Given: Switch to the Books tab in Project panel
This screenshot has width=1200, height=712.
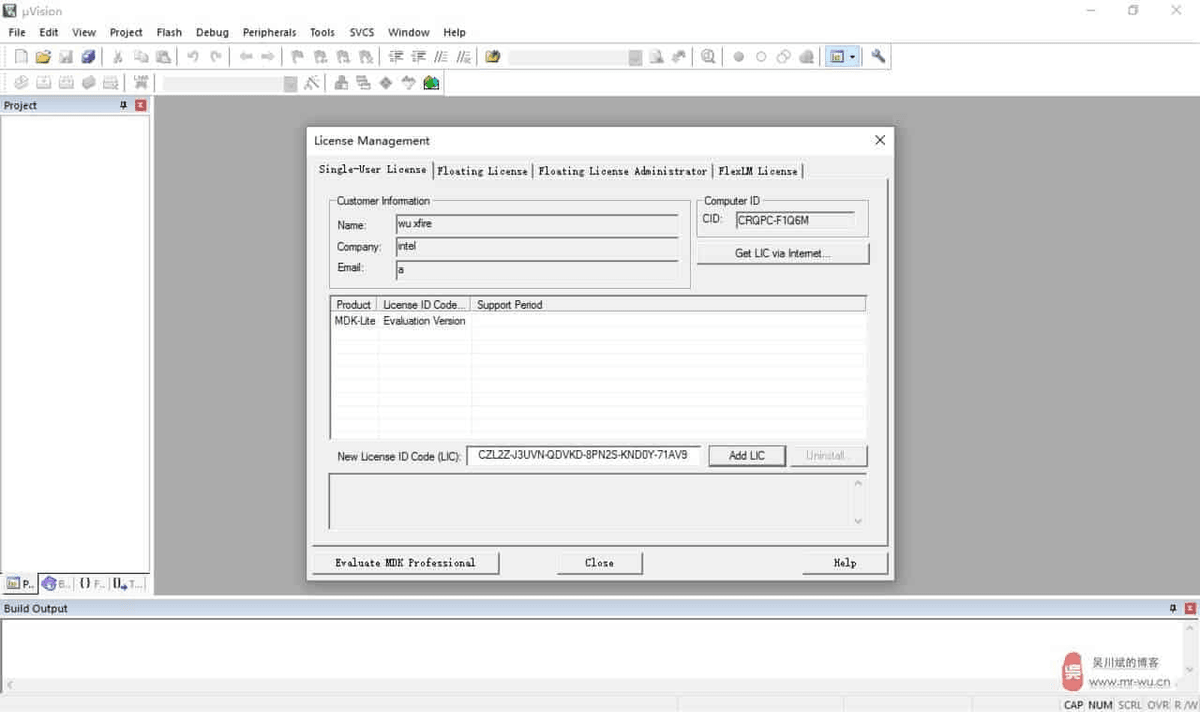Looking at the screenshot, I should click(x=56, y=583).
